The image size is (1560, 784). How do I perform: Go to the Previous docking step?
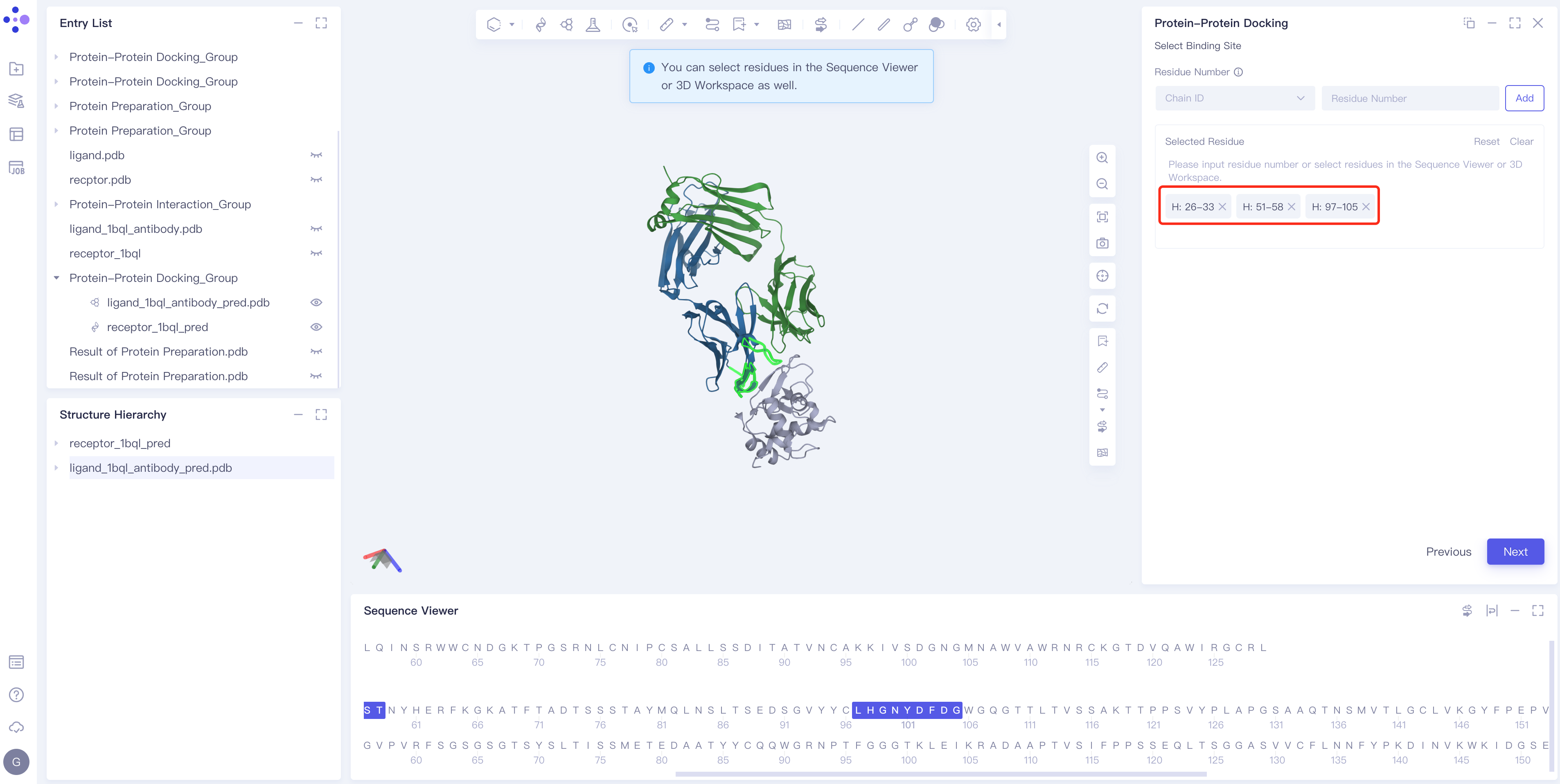(1449, 552)
